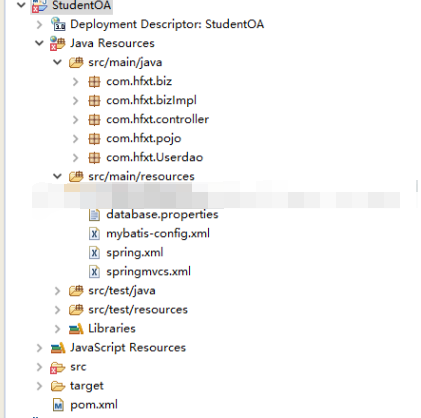Image resolution: width=421 pixels, height=418 pixels.
Task: Select the com.hfxt.bizImpl package
Action: [x=151, y=100]
